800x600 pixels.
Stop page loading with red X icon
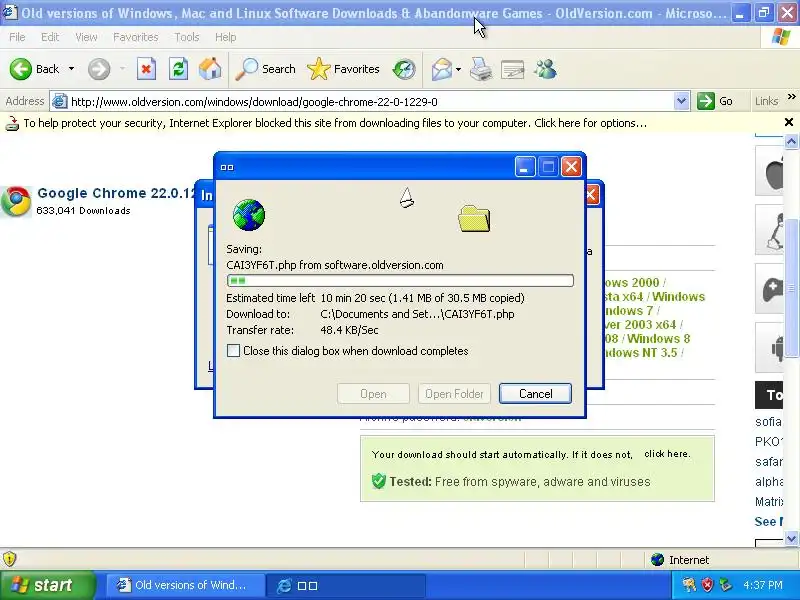click(146, 69)
